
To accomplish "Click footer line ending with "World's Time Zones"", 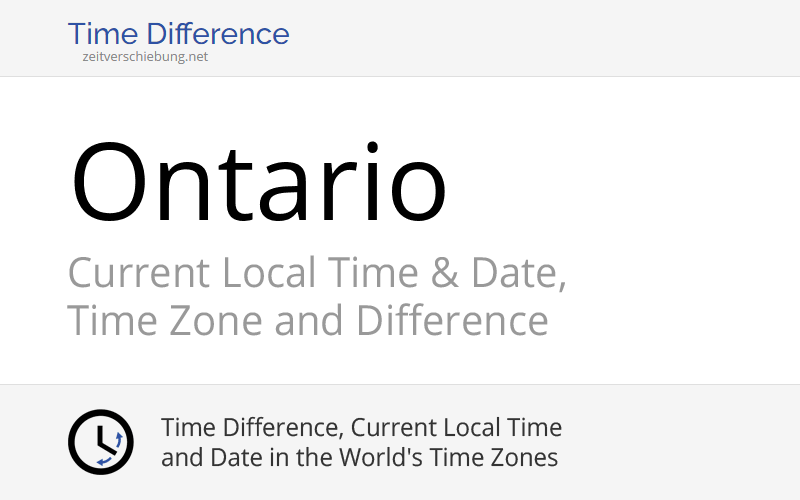I will 359,458.
